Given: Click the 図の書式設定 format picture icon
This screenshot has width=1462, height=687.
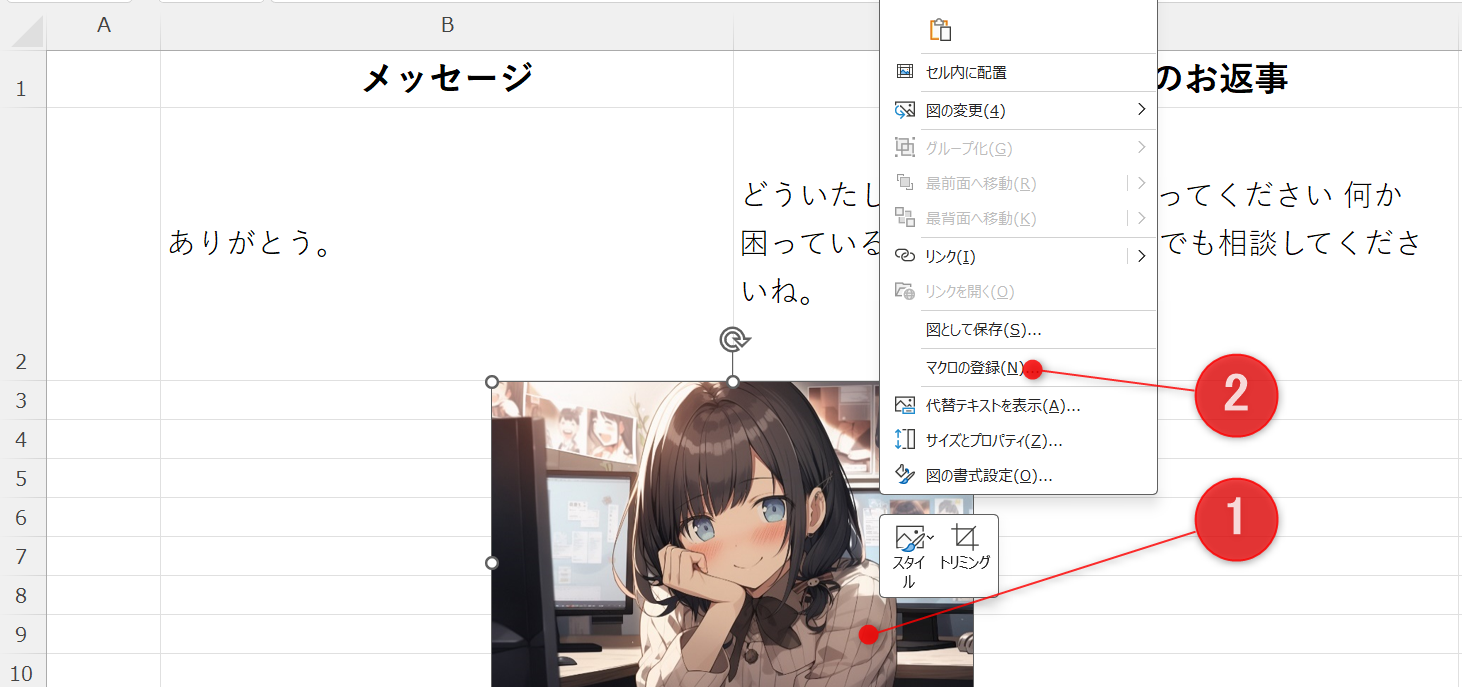Looking at the screenshot, I should tap(904, 475).
